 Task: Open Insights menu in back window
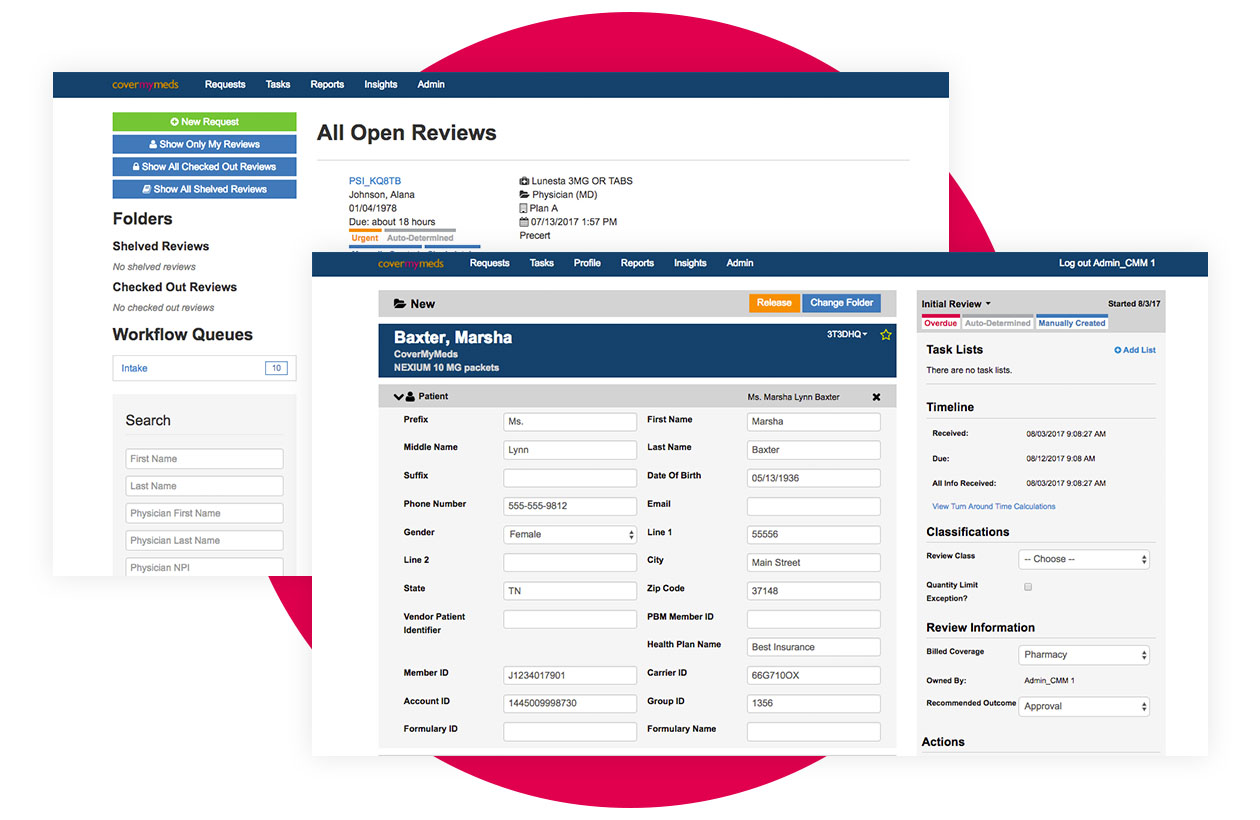pyautogui.click(x=381, y=85)
